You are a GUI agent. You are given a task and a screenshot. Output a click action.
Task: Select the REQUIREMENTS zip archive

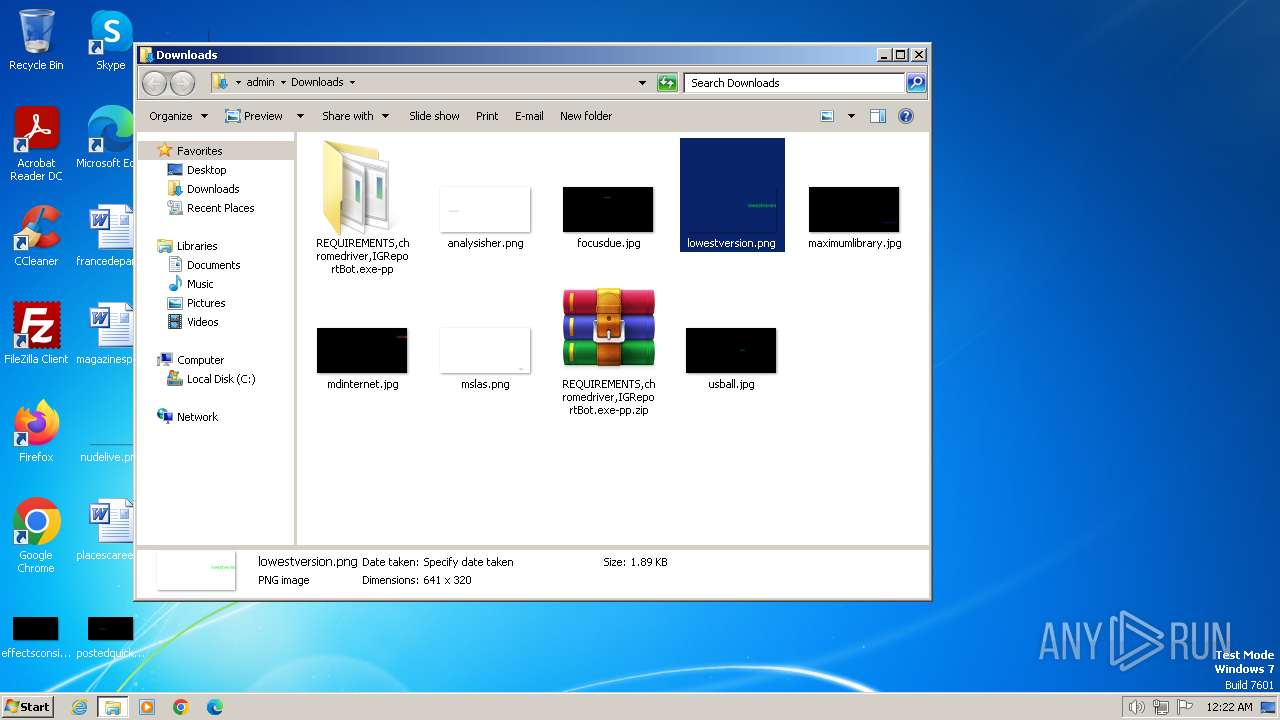(608, 352)
